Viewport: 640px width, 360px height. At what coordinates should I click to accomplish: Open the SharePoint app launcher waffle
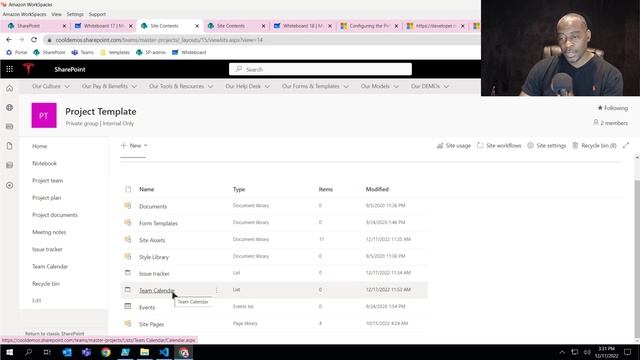[9, 69]
